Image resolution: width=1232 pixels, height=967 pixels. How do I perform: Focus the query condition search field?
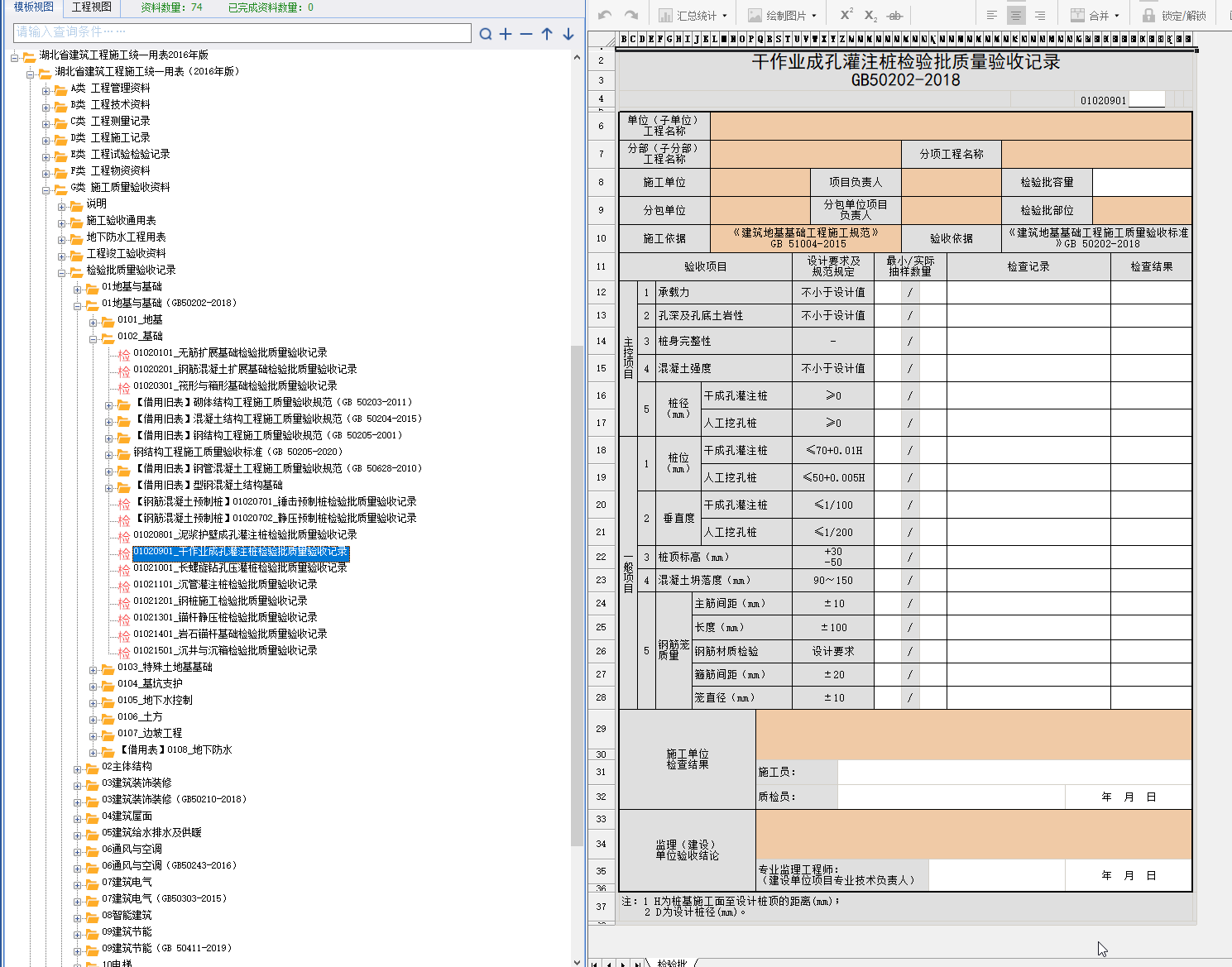pos(242,32)
